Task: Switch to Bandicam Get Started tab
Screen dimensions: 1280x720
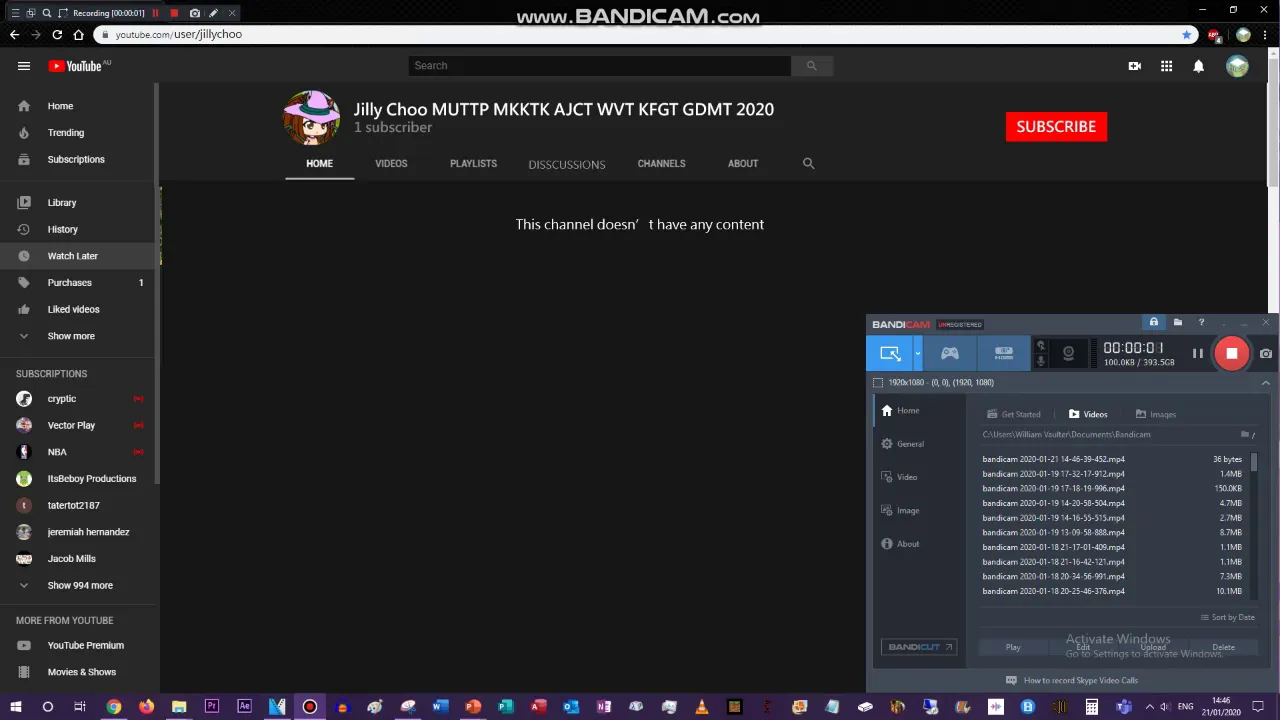Action: [x=1014, y=414]
